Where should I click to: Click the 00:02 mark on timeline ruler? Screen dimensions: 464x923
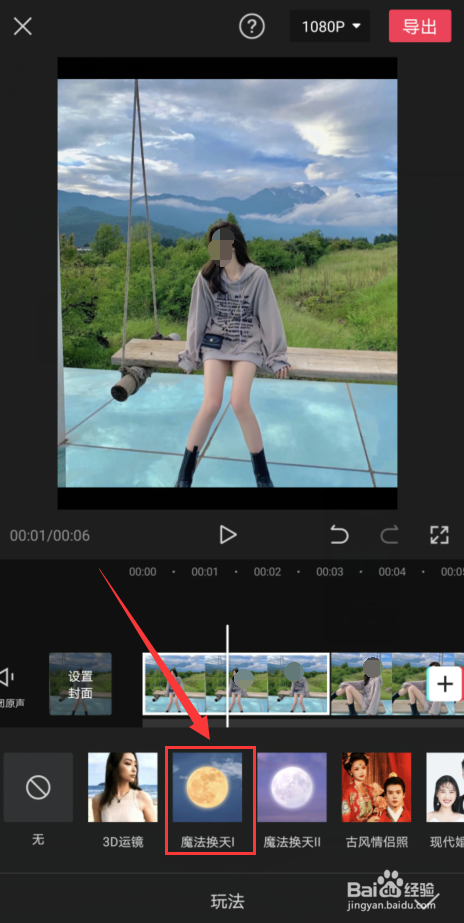tap(267, 572)
